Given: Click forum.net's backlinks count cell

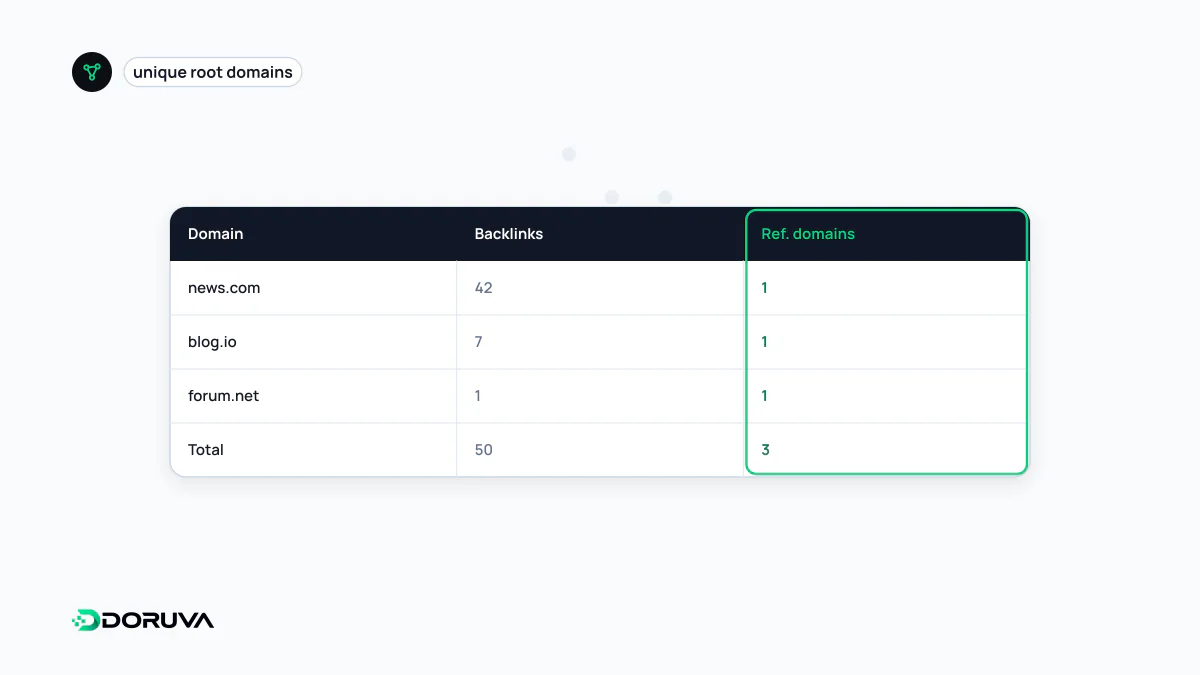Looking at the screenshot, I should 600,396.
